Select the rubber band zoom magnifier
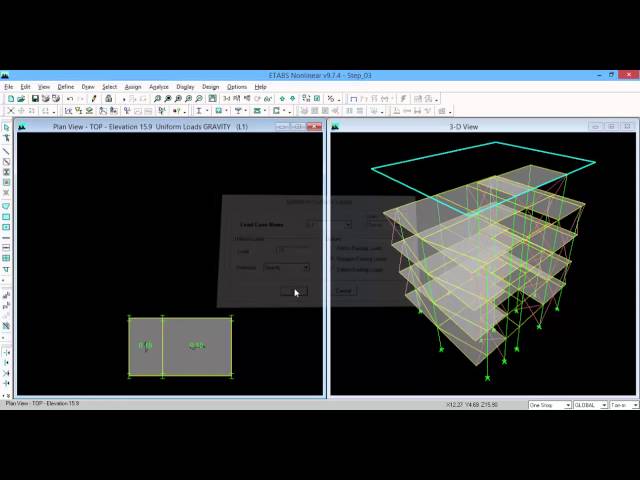The height and width of the screenshot is (480, 640). point(158,99)
